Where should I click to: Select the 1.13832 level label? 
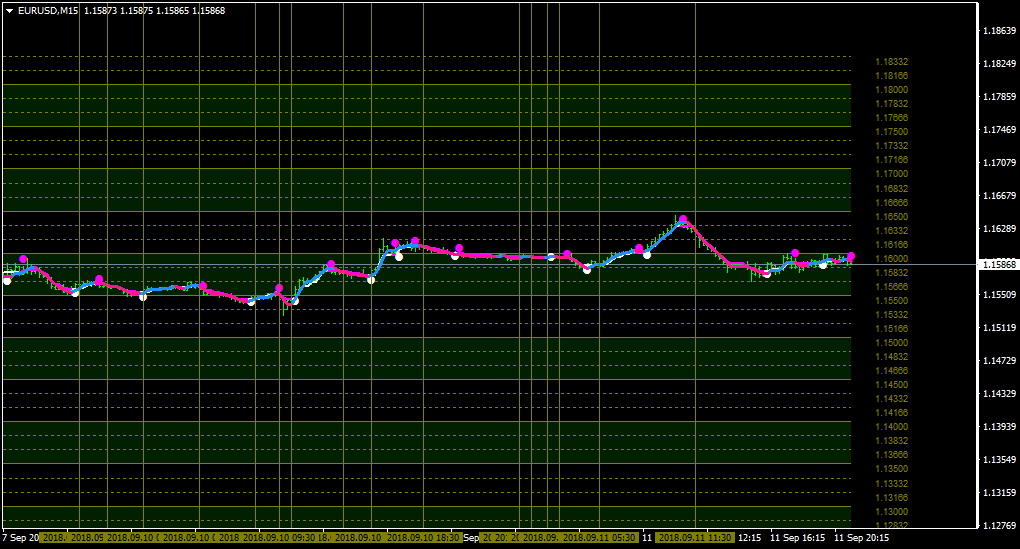point(892,441)
